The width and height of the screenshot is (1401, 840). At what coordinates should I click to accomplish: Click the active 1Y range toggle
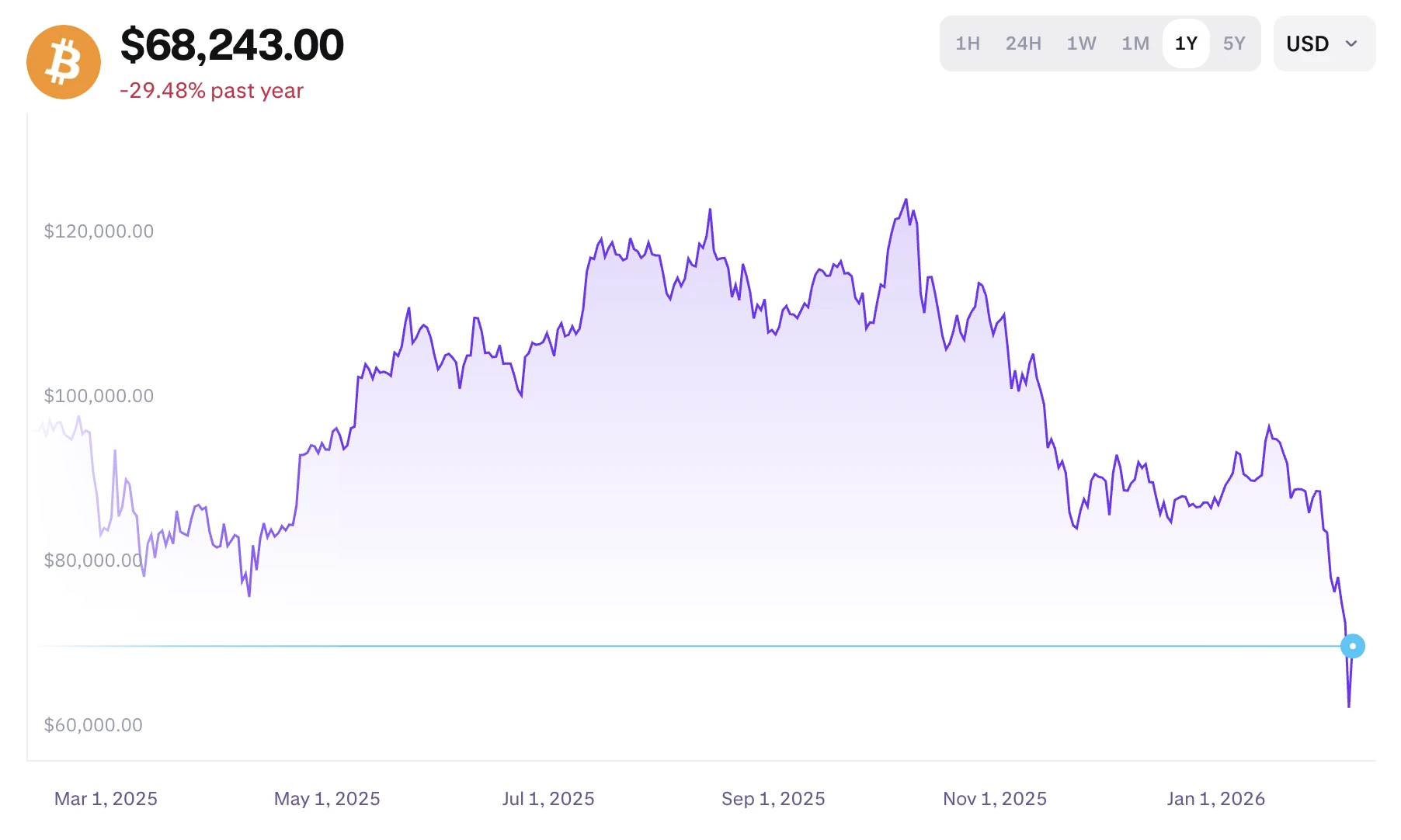[1186, 43]
